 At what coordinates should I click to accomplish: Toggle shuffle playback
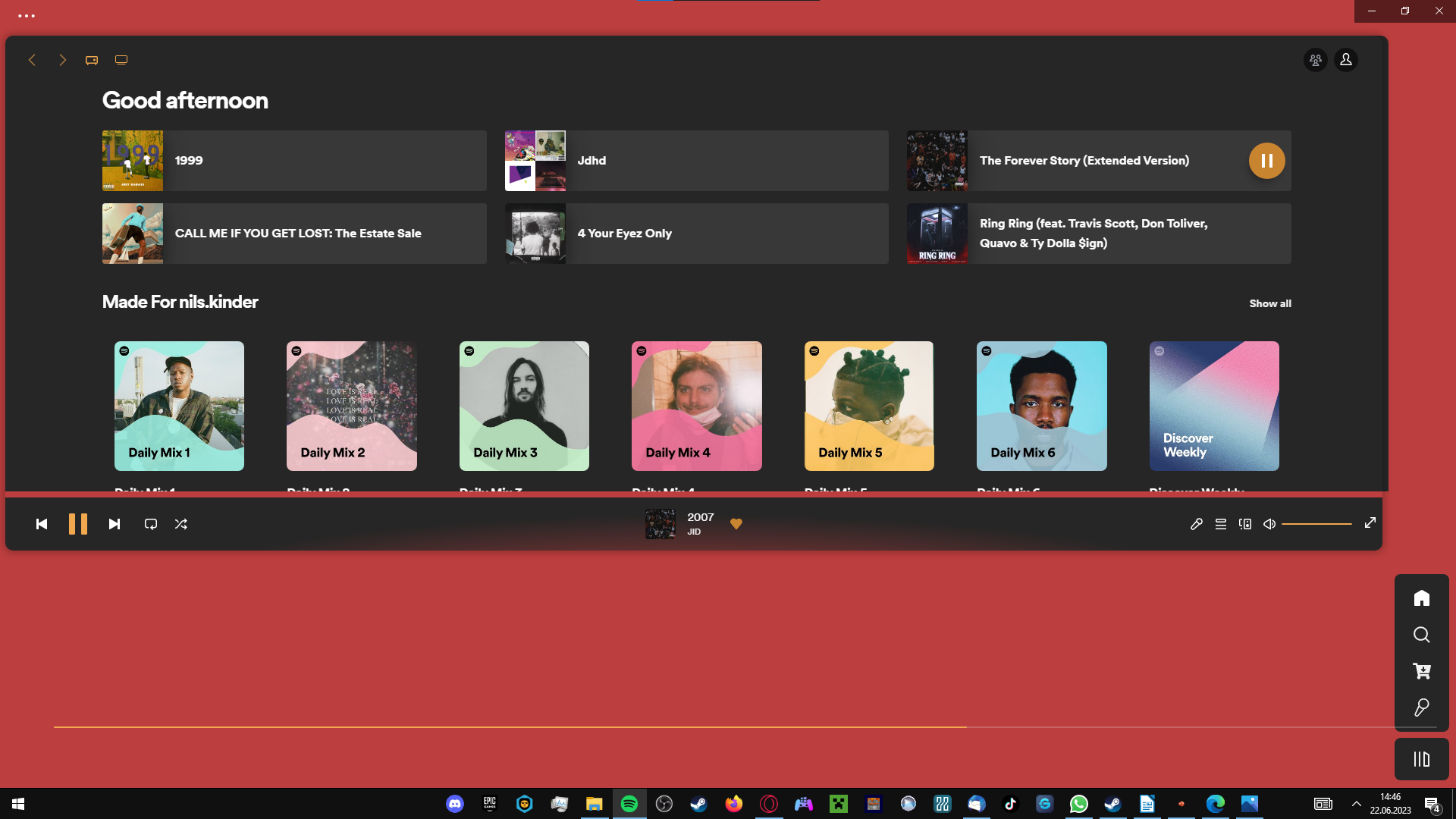tap(180, 524)
